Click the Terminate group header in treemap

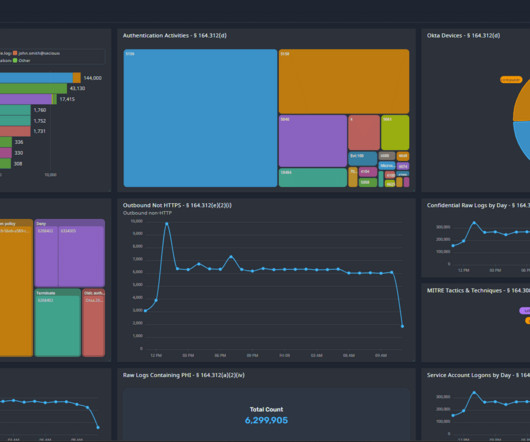(x=57, y=293)
